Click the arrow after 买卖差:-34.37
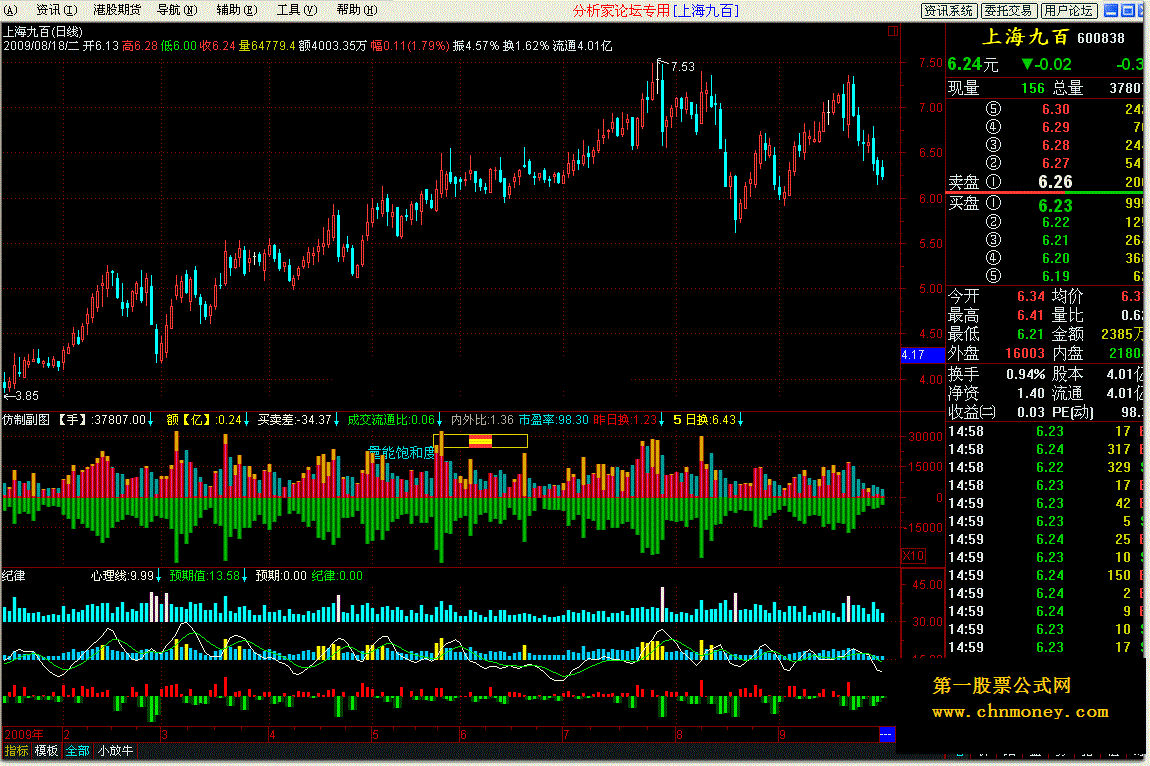The image size is (1150, 766). point(337,420)
